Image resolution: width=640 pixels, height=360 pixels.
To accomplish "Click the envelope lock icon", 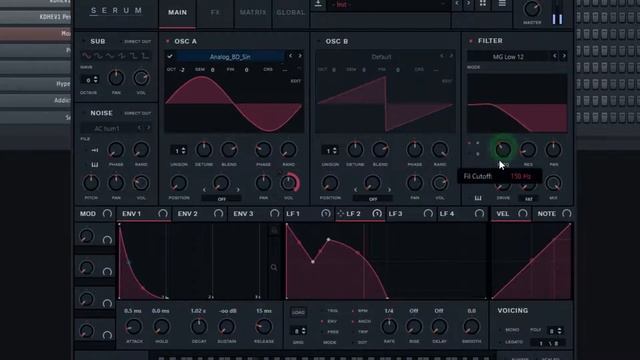I will click(x=274, y=231).
